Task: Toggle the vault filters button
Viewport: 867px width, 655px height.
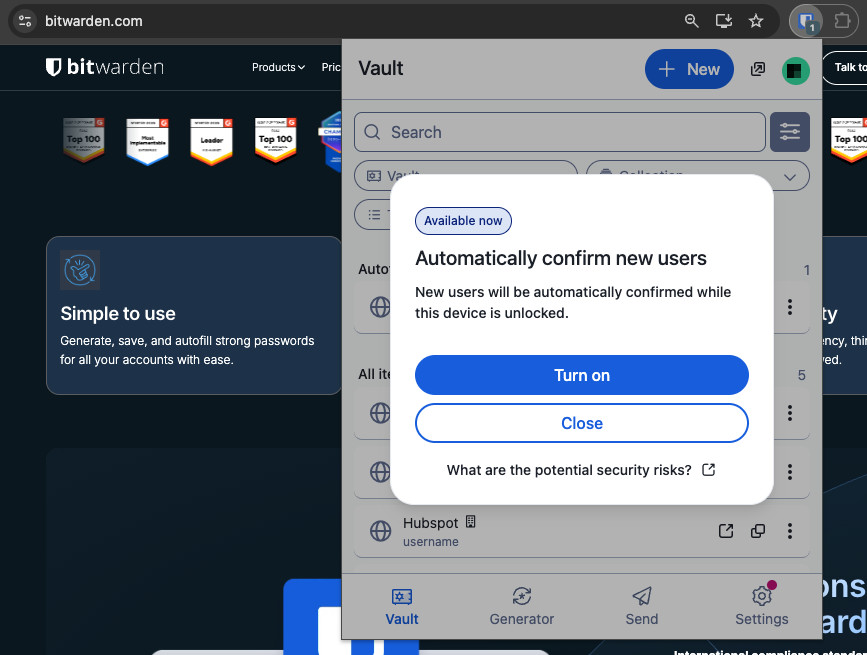Action: pos(789,132)
